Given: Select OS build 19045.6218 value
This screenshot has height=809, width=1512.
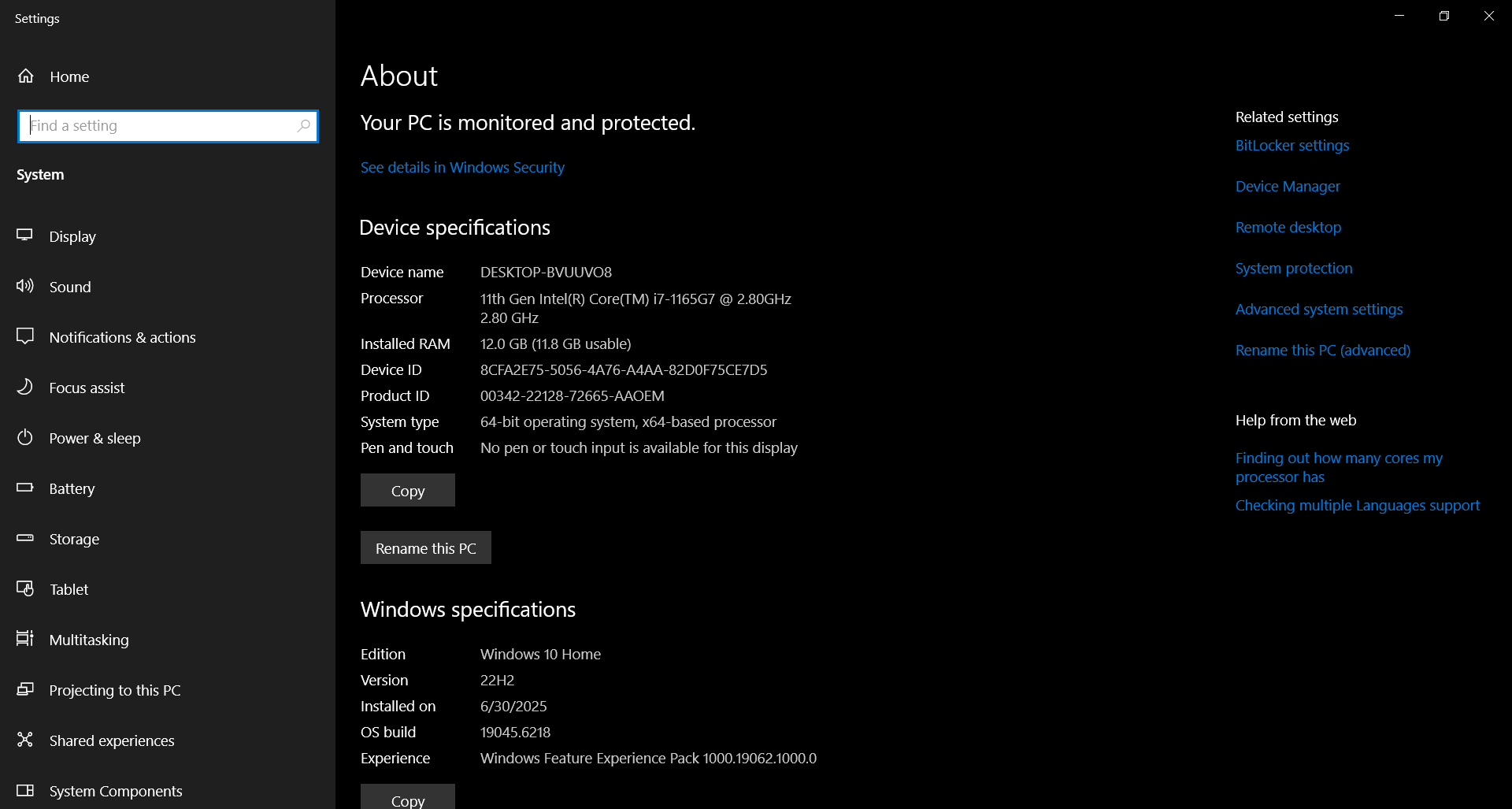Looking at the screenshot, I should coord(515,733).
